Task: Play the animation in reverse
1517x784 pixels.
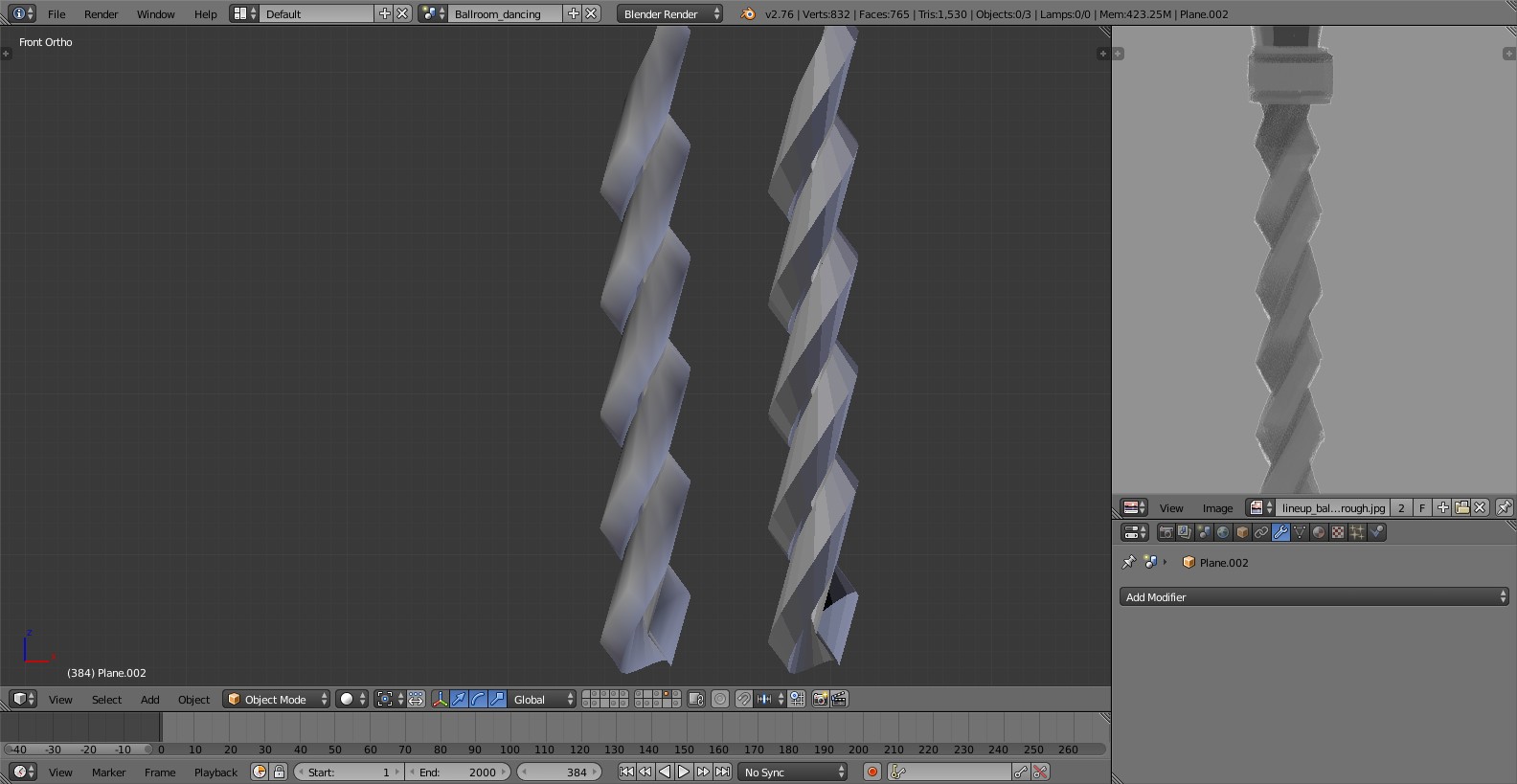Action: (665, 772)
